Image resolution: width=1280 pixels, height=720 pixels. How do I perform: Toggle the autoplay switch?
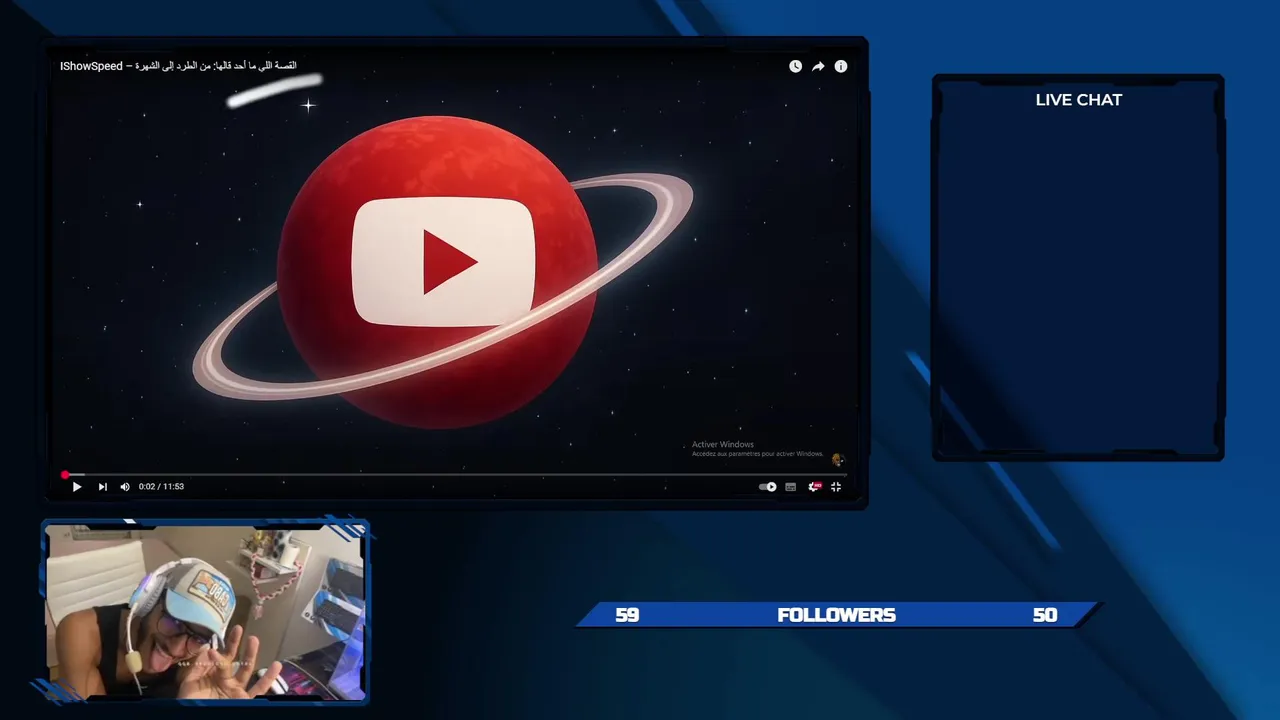click(768, 487)
